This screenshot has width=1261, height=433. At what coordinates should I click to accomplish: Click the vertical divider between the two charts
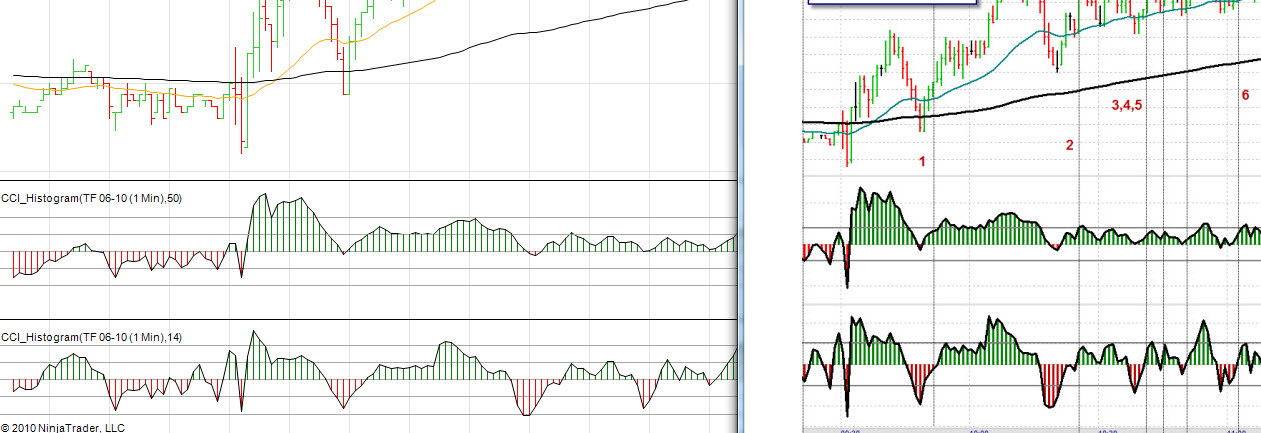click(x=740, y=216)
